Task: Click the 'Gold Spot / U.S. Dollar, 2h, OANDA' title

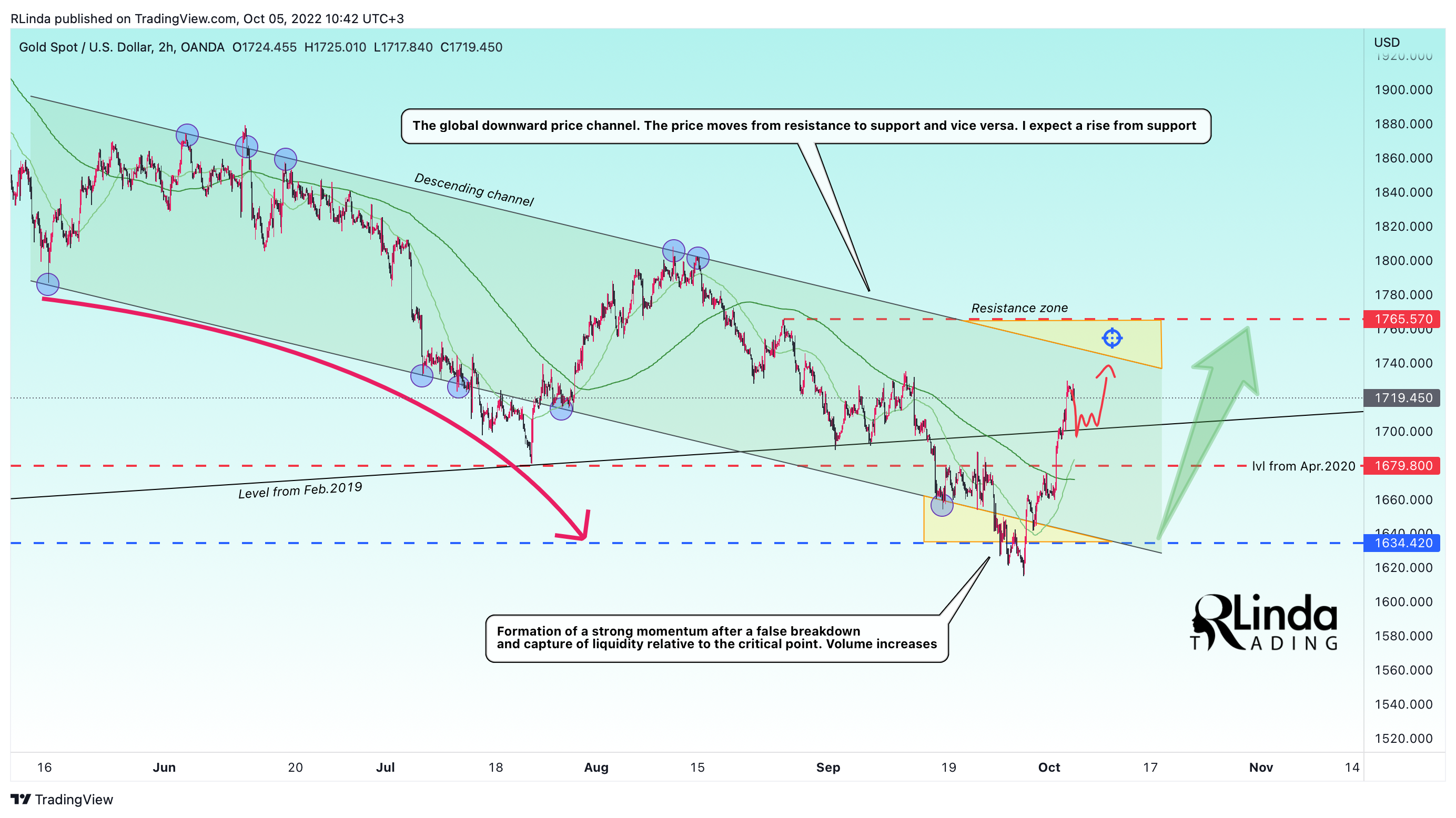Action: [x=122, y=47]
